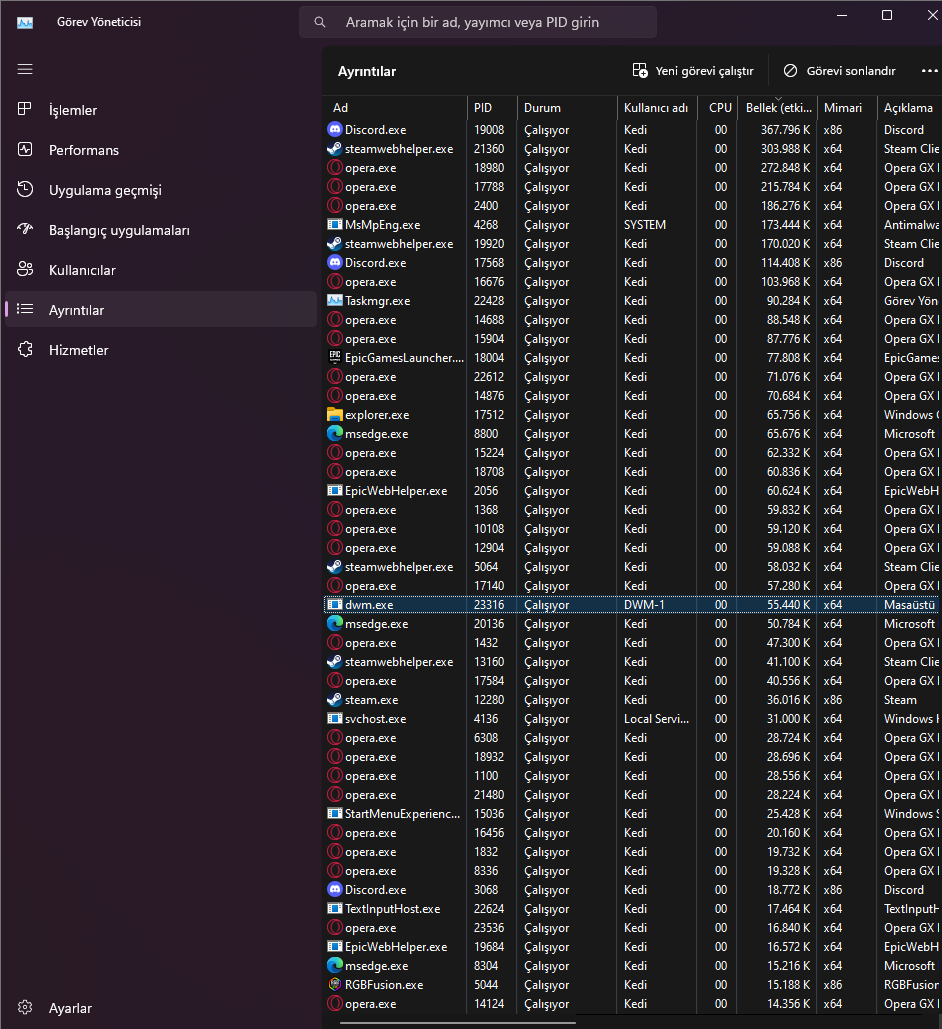The image size is (942, 1029).
Task: Click the horizontal scrollbar under the process list
Action: [x=458, y=1022]
